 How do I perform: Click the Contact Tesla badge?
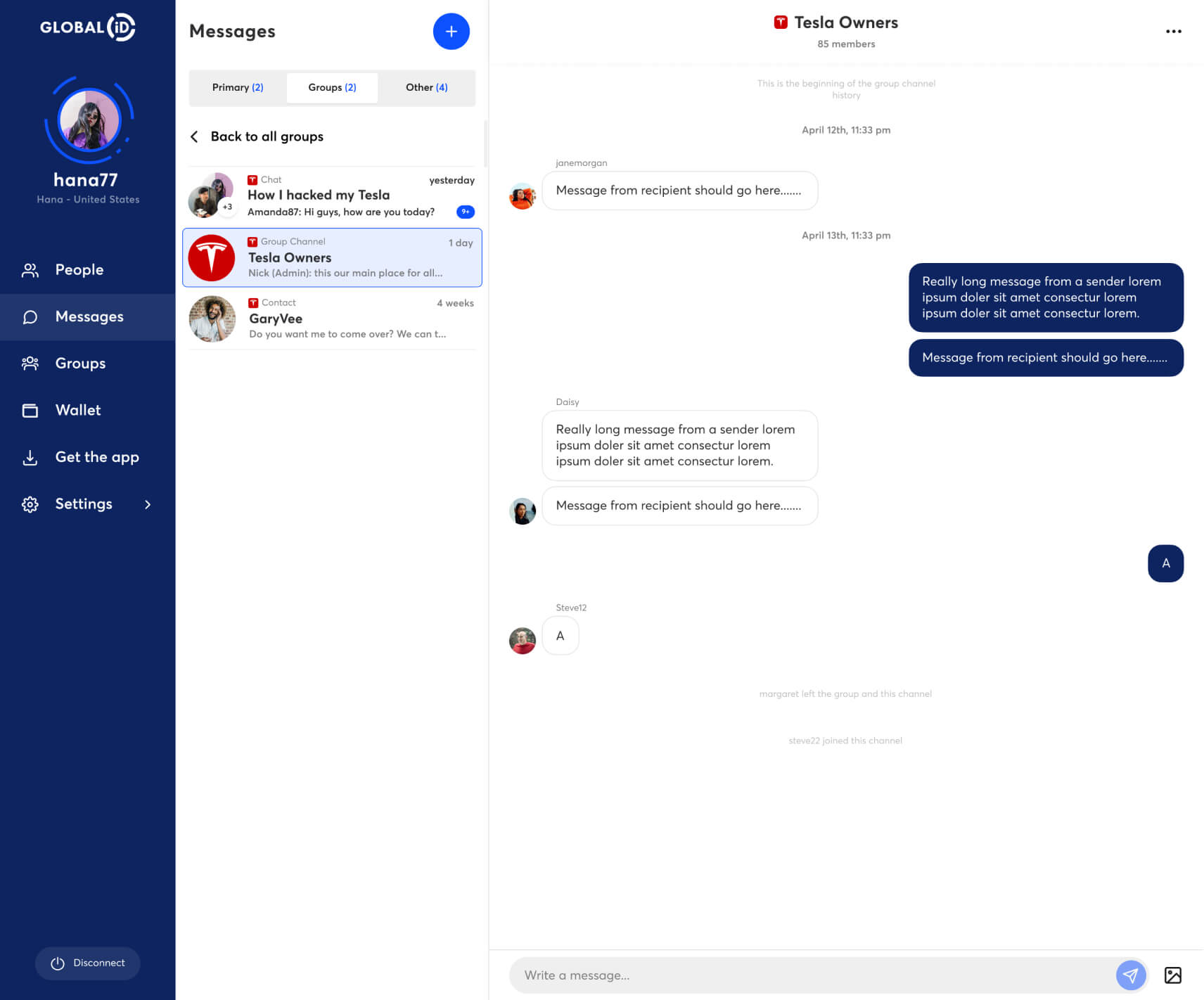(253, 303)
